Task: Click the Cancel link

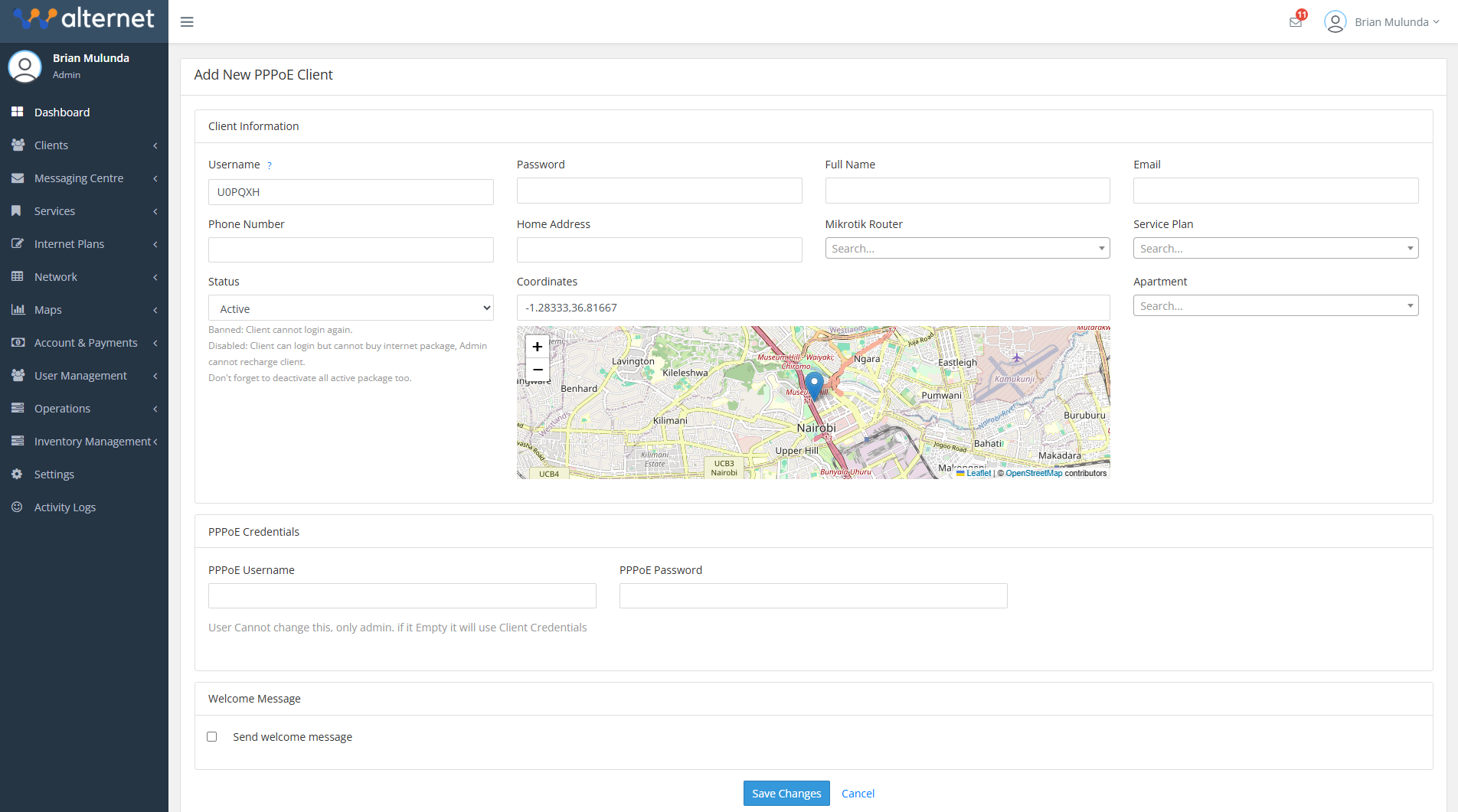Action: point(858,794)
